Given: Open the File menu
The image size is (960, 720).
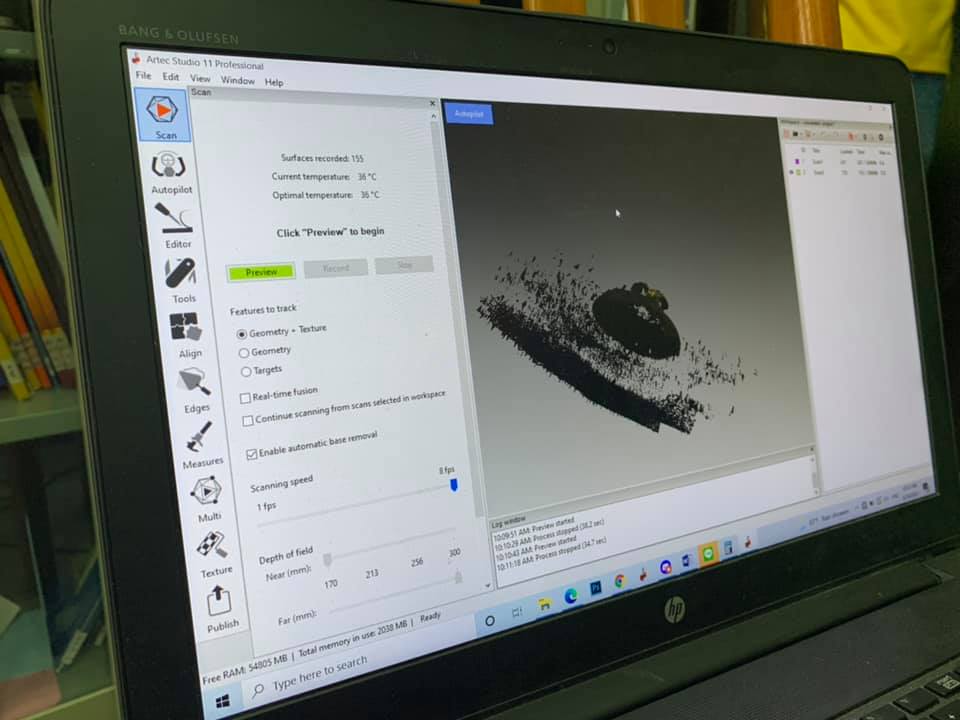Looking at the screenshot, I should point(143,75).
